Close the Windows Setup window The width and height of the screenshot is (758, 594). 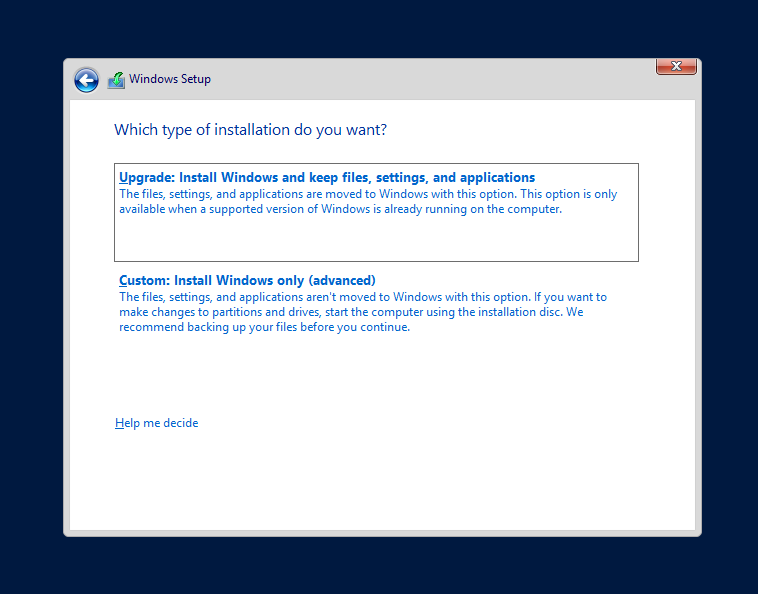click(676, 66)
